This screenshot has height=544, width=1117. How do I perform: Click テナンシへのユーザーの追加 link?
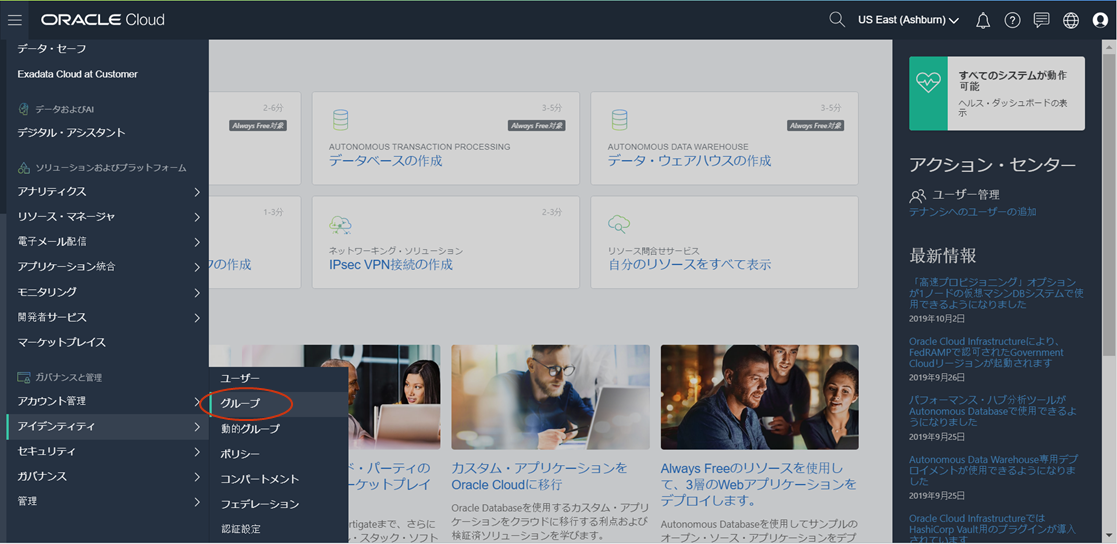coord(972,211)
